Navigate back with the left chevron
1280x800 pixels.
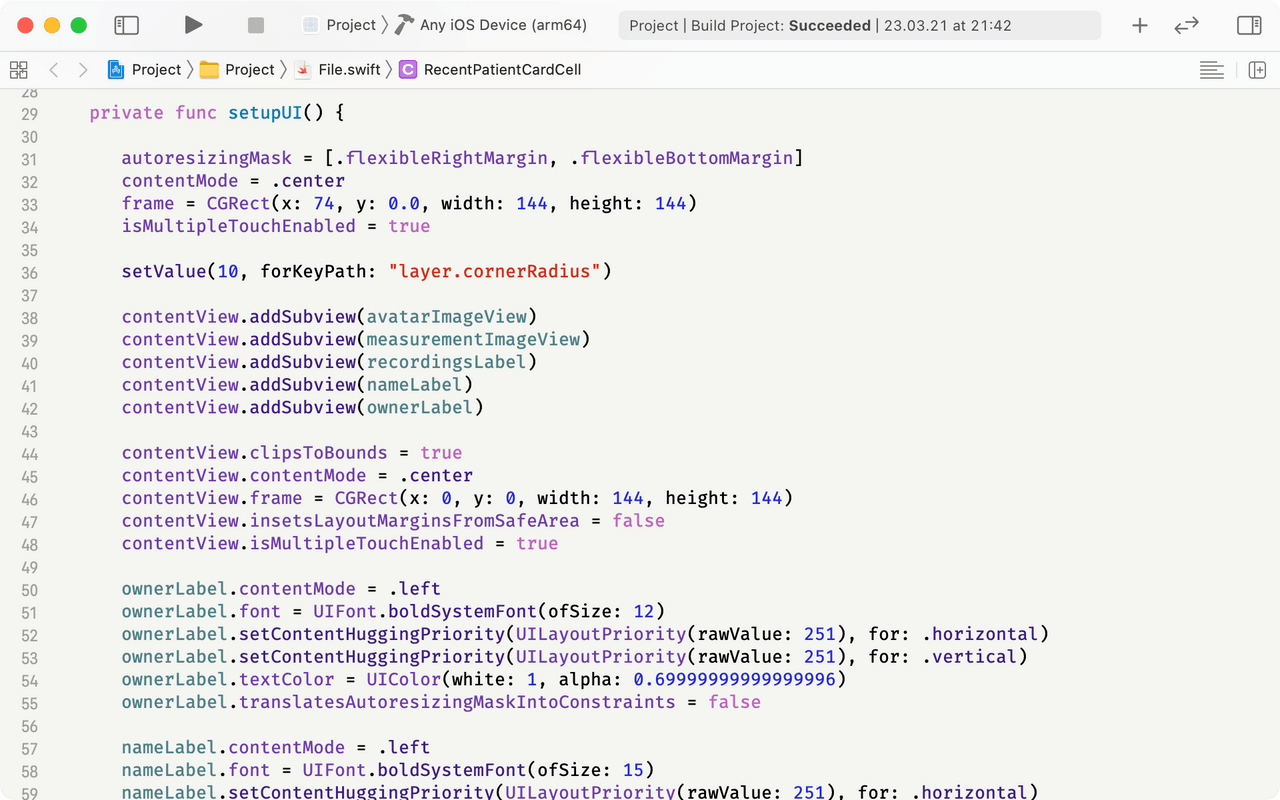click(53, 69)
